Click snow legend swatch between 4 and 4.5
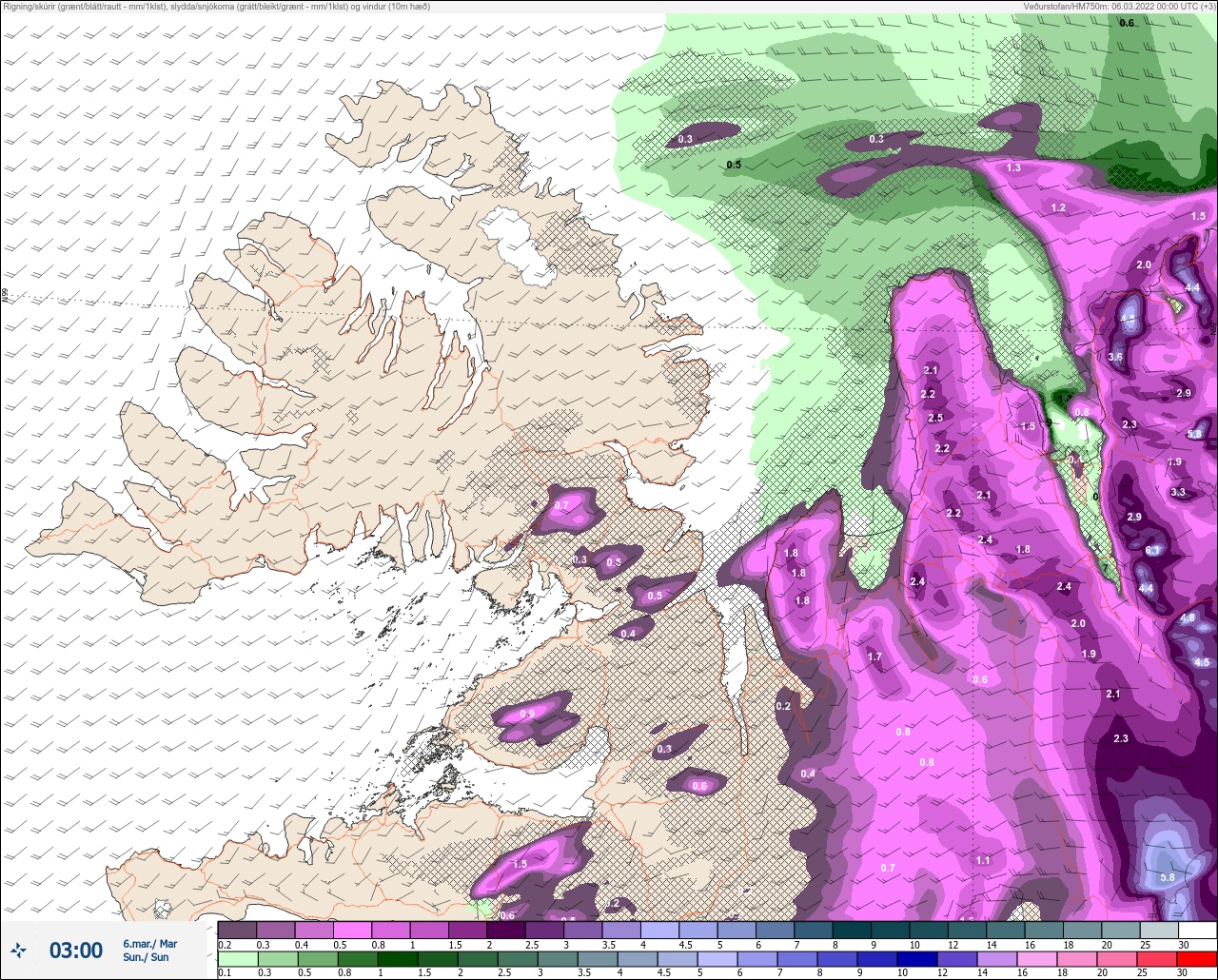The width and height of the screenshot is (1218, 980). pos(659,930)
